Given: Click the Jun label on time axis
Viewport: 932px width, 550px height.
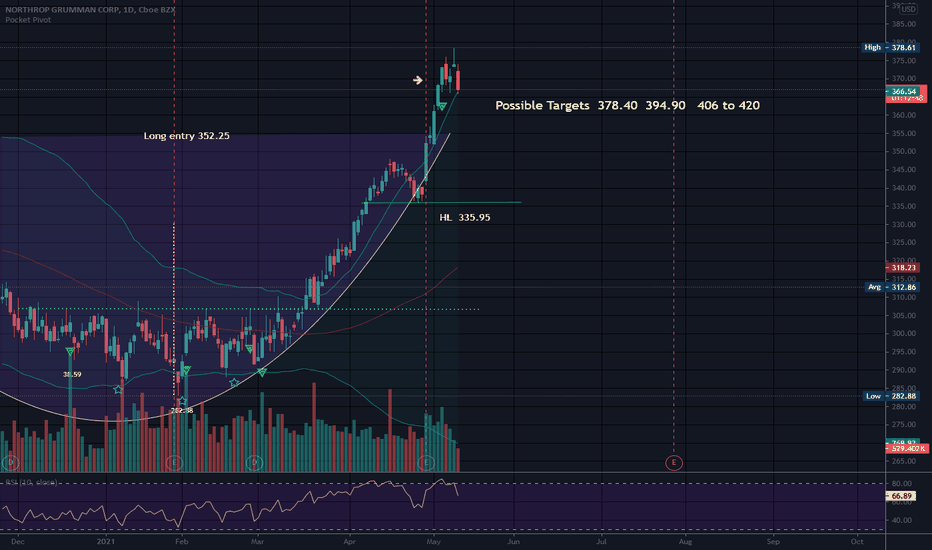Looking at the screenshot, I should click(x=514, y=542).
